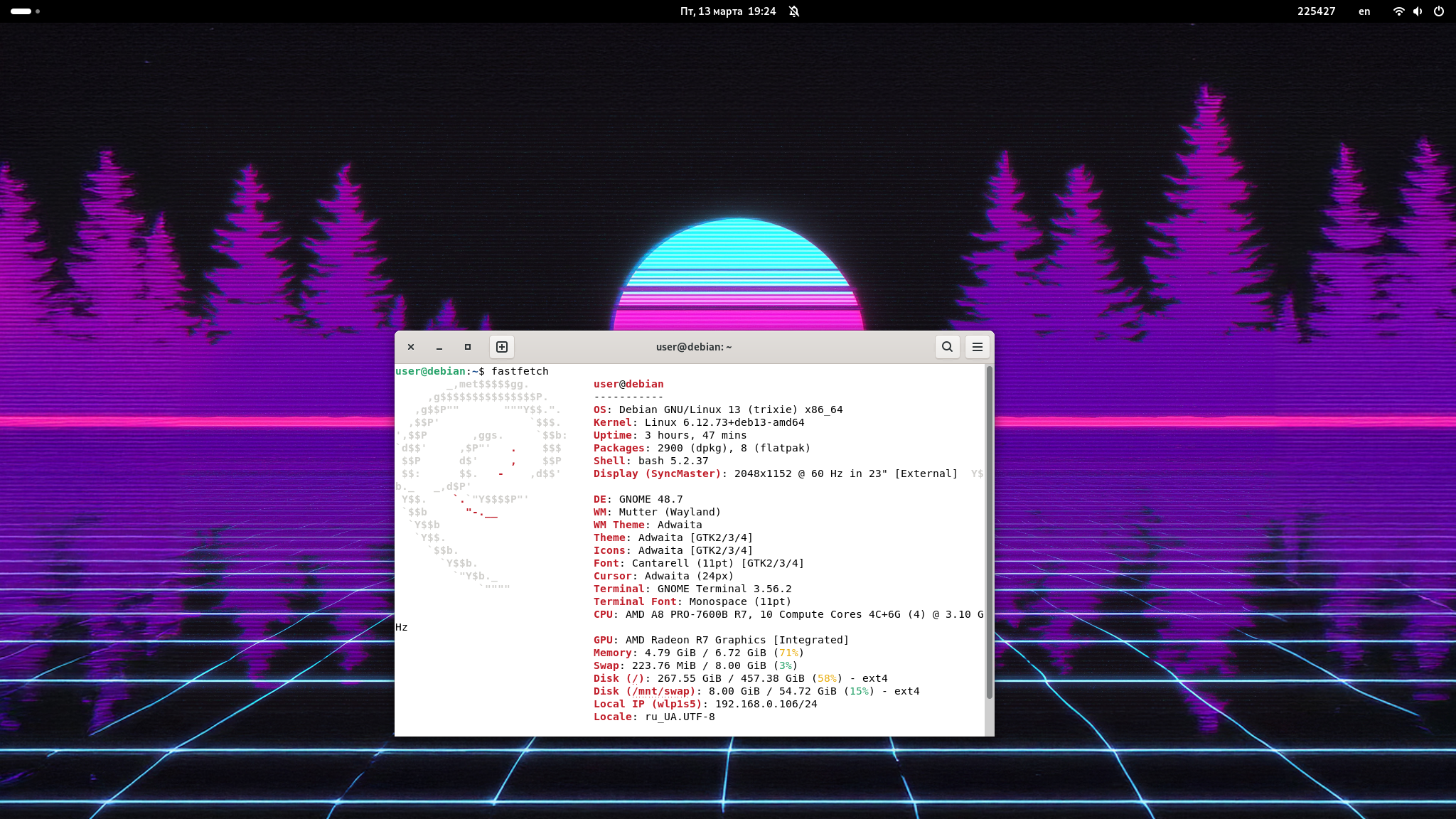
Task: Minimize the terminal window
Action: [x=439, y=347]
